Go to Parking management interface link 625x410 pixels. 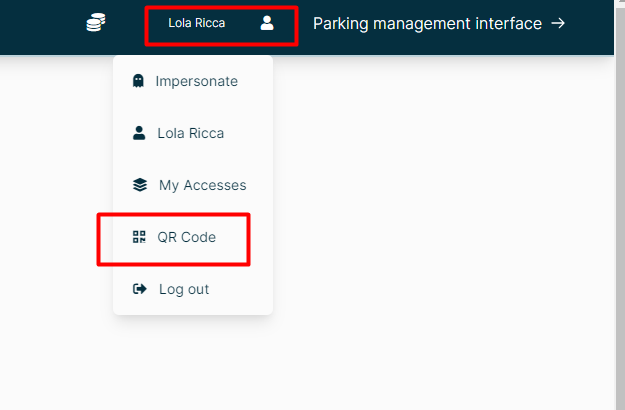[427, 23]
